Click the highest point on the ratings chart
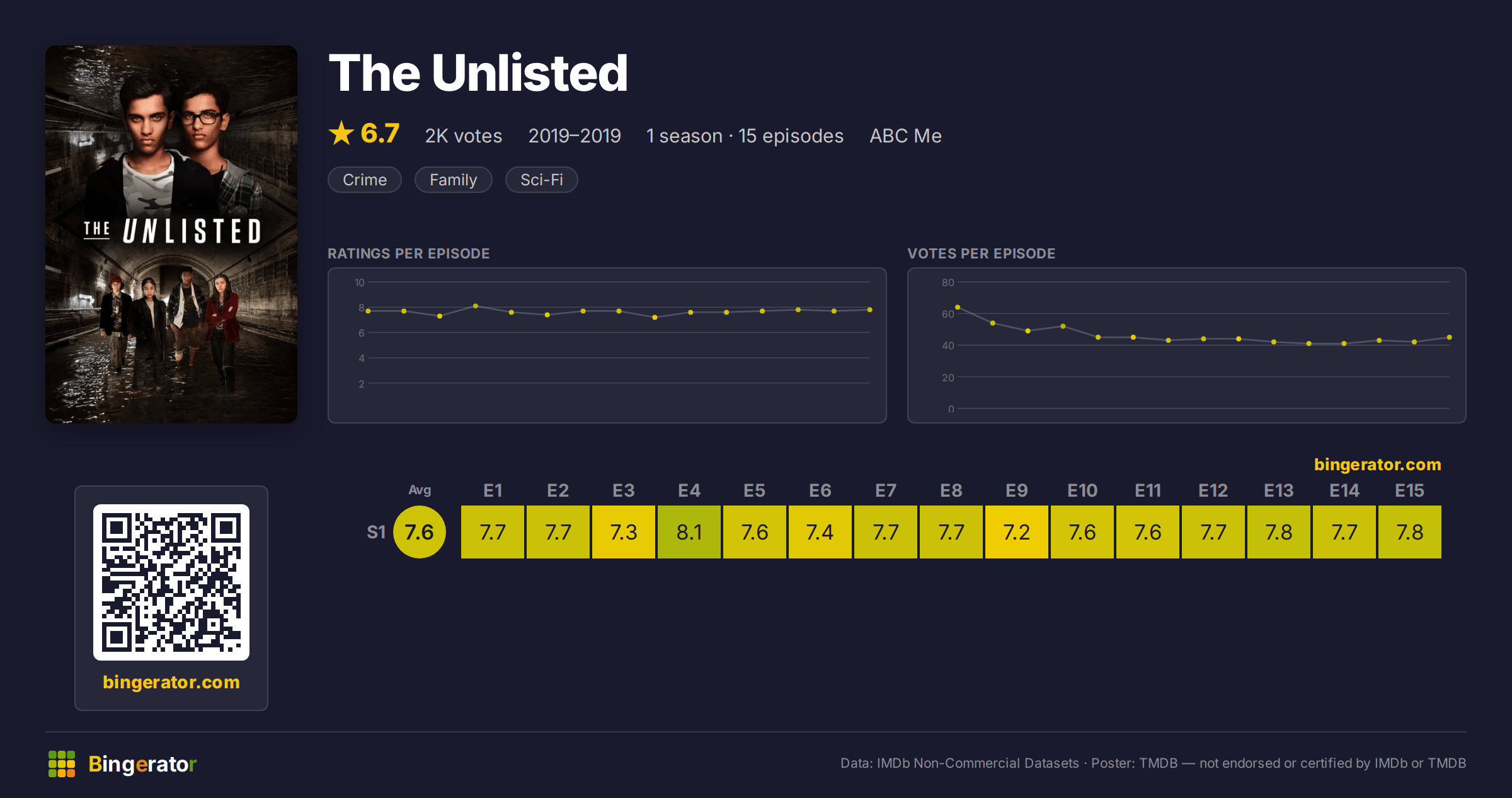The height and width of the screenshot is (798, 1512). 476,306
